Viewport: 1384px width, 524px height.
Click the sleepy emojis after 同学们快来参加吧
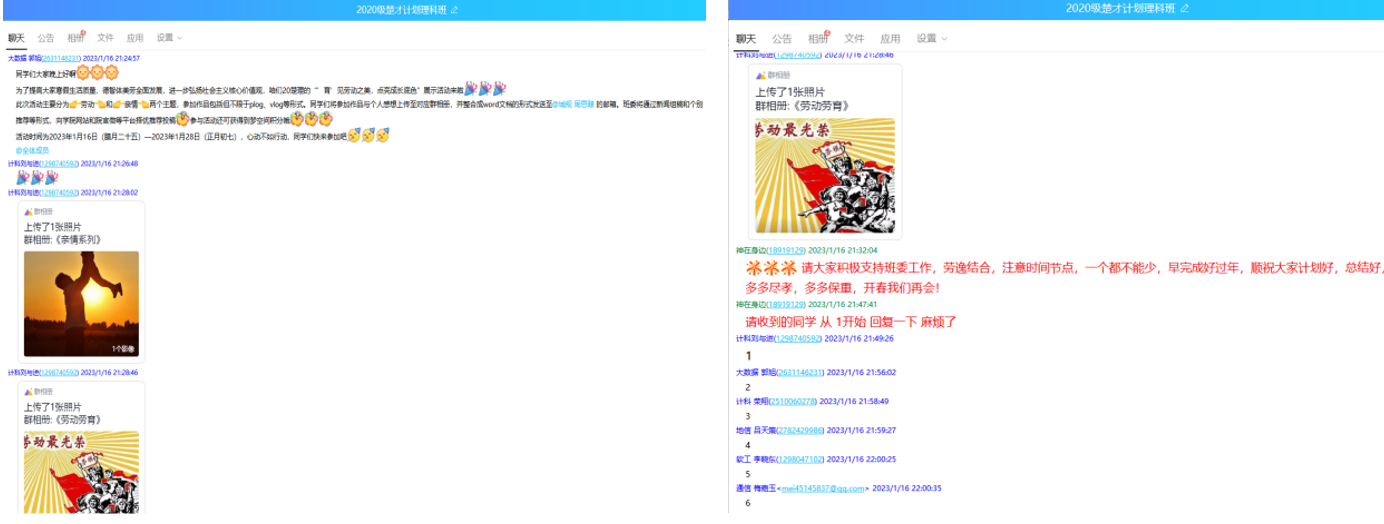[368, 135]
